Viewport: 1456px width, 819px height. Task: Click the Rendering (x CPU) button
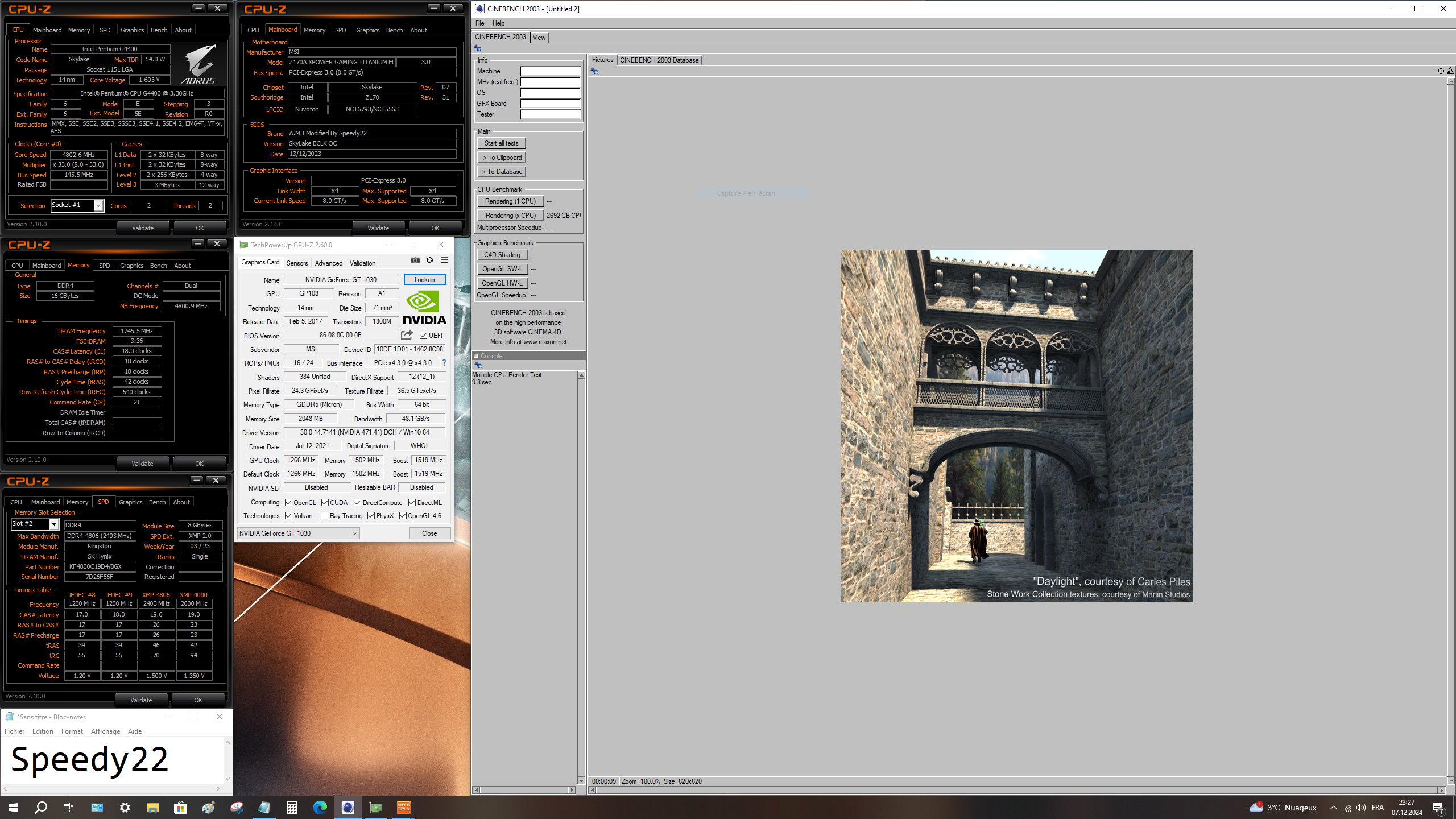pyautogui.click(x=510, y=216)
